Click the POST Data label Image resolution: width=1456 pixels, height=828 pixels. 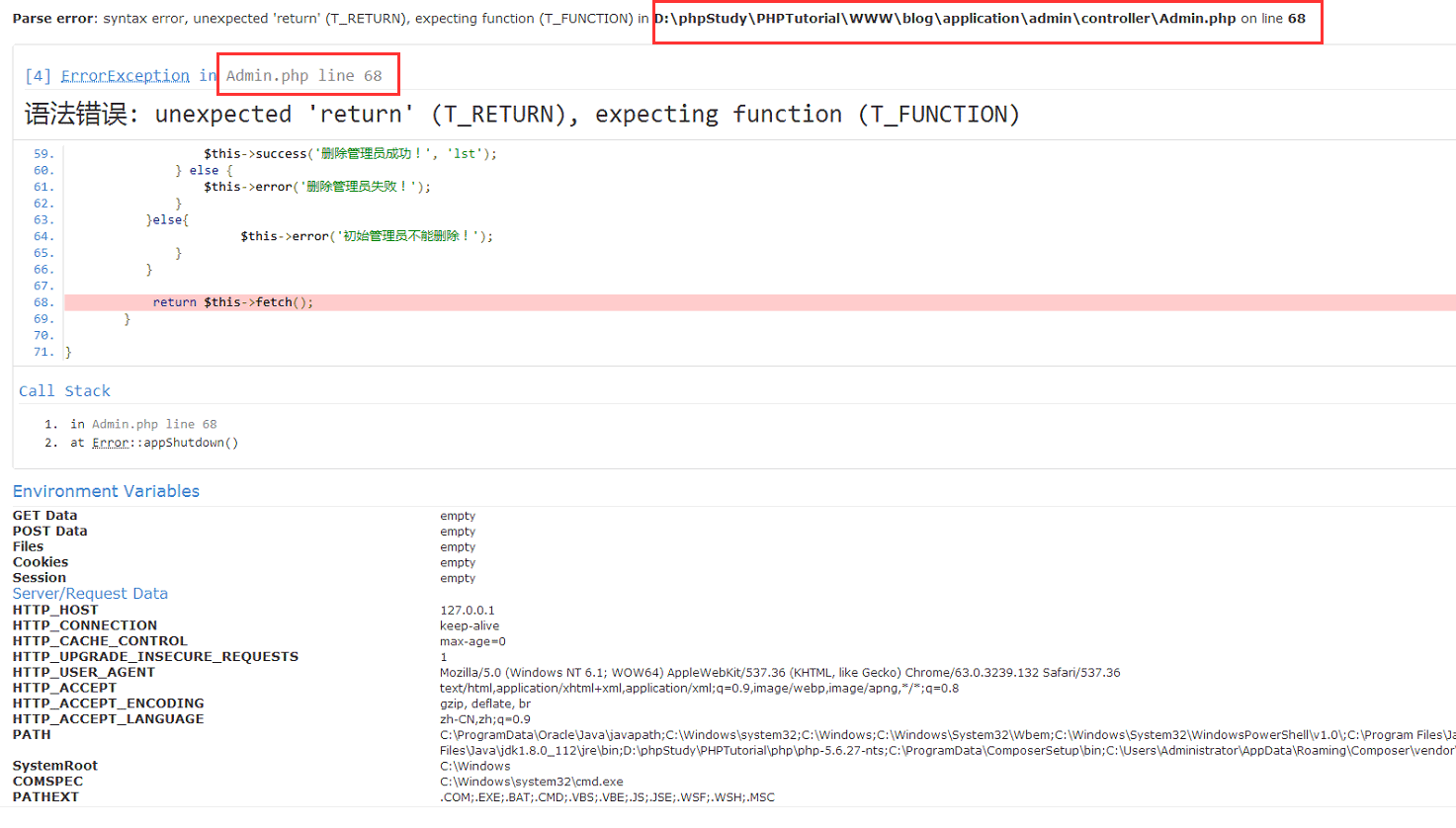click(x=49, y=532)
